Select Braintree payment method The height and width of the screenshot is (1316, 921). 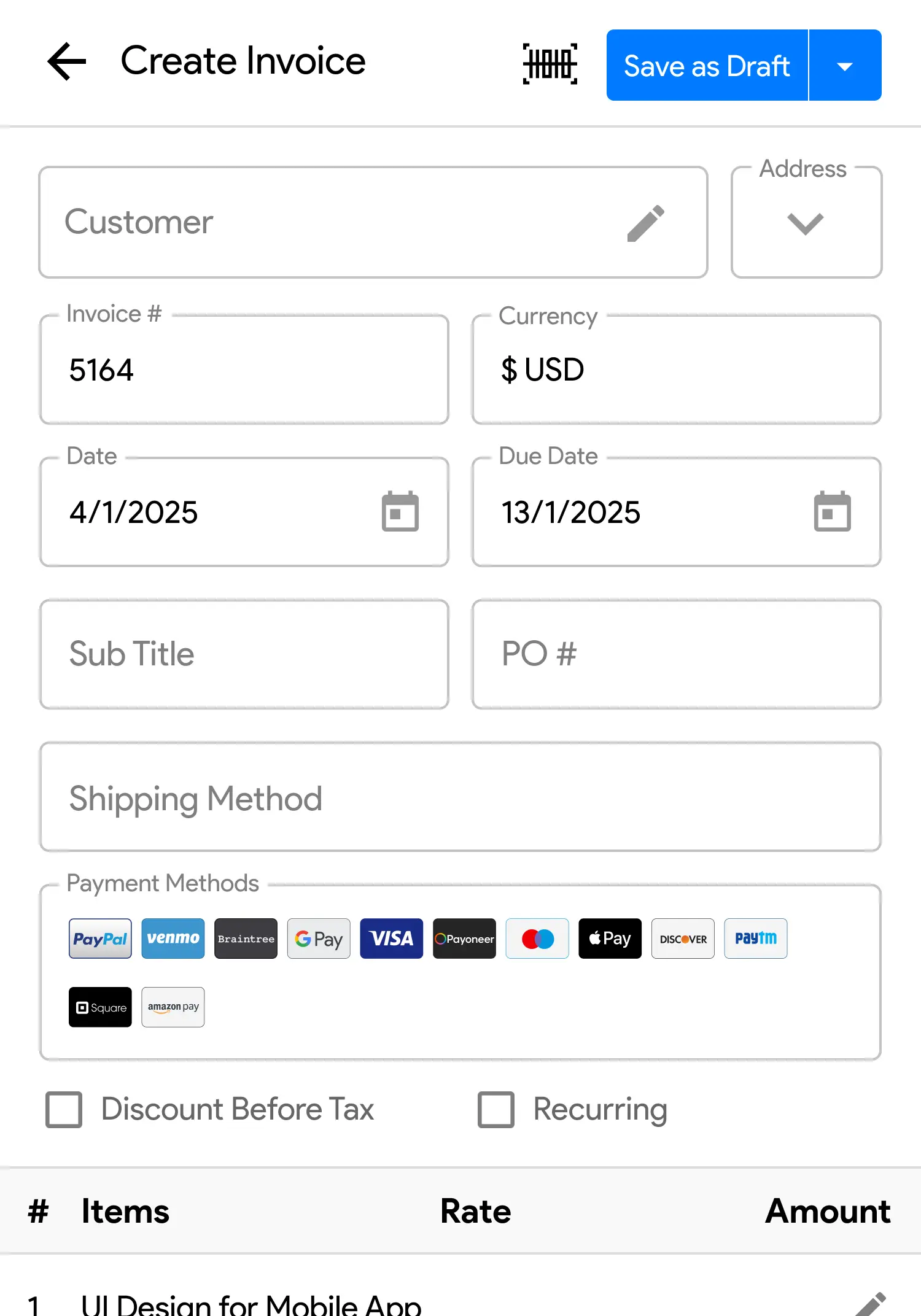click(246, 939)
